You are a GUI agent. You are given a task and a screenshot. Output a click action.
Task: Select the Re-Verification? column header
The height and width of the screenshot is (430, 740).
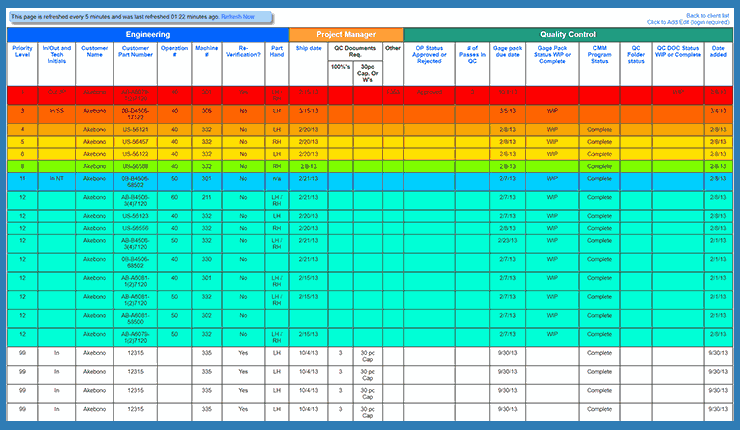point(243,51)
